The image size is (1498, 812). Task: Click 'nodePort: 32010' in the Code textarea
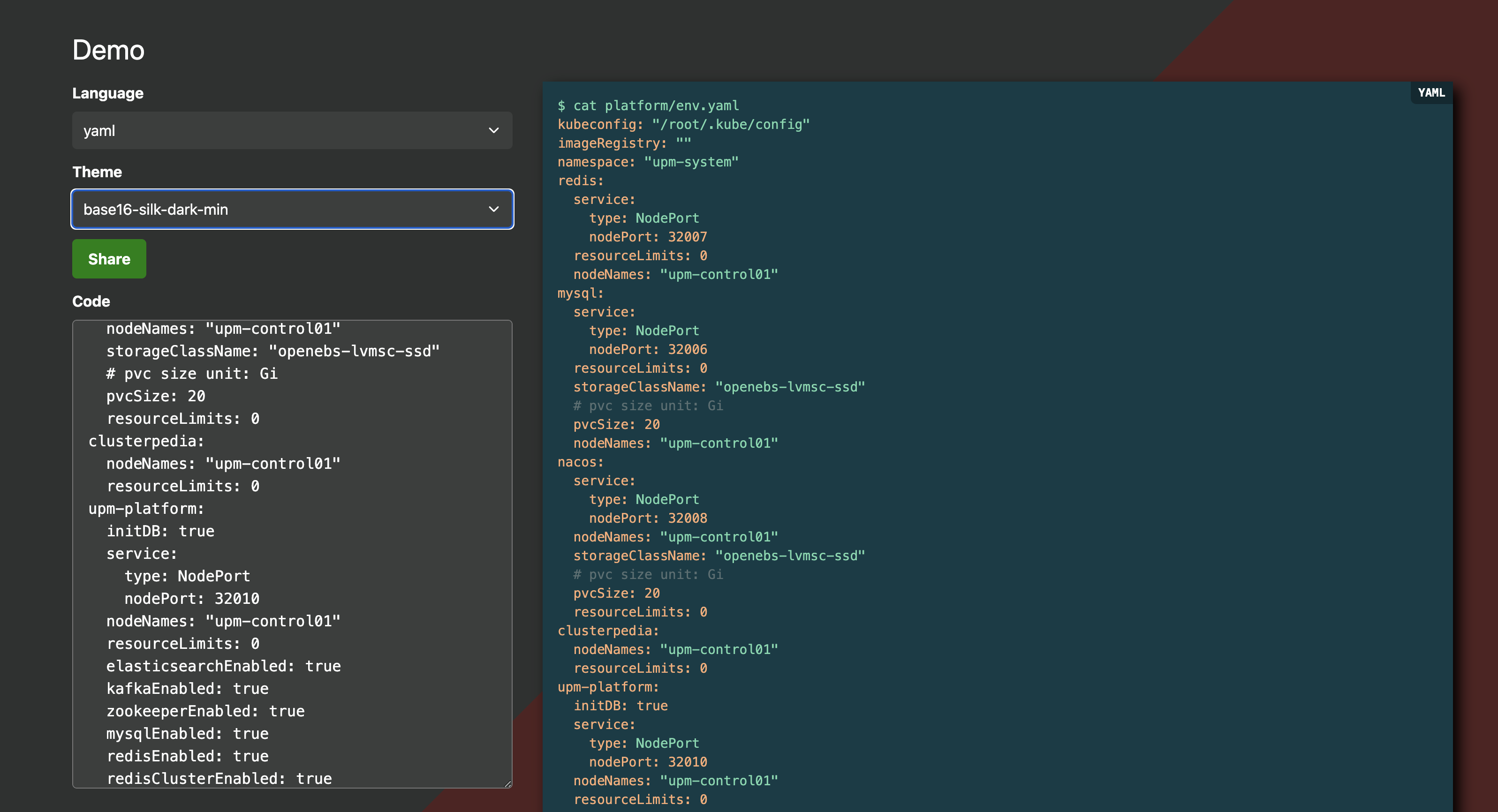click(x=192, y=599)
